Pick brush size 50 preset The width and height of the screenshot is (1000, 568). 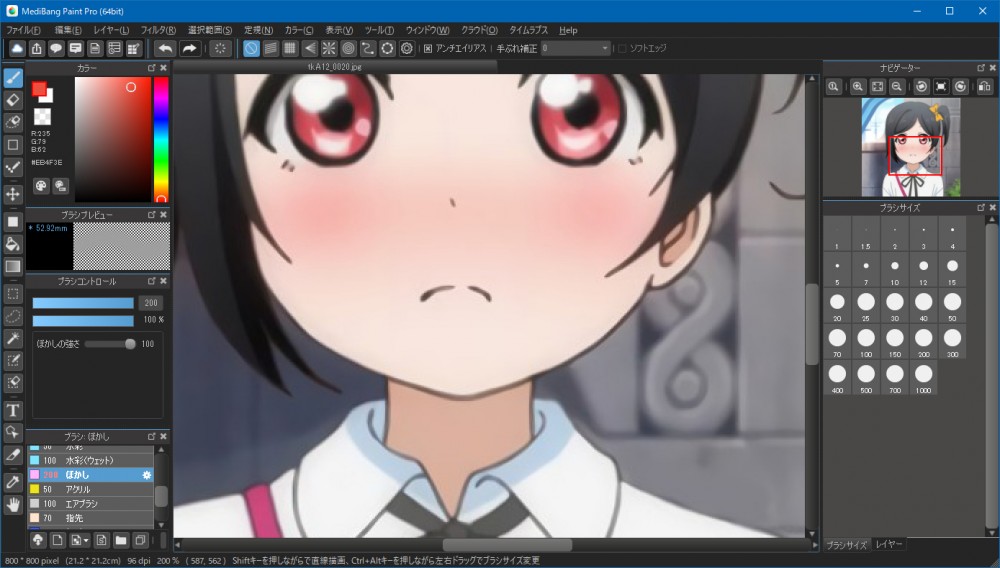(x=952, y=306)
